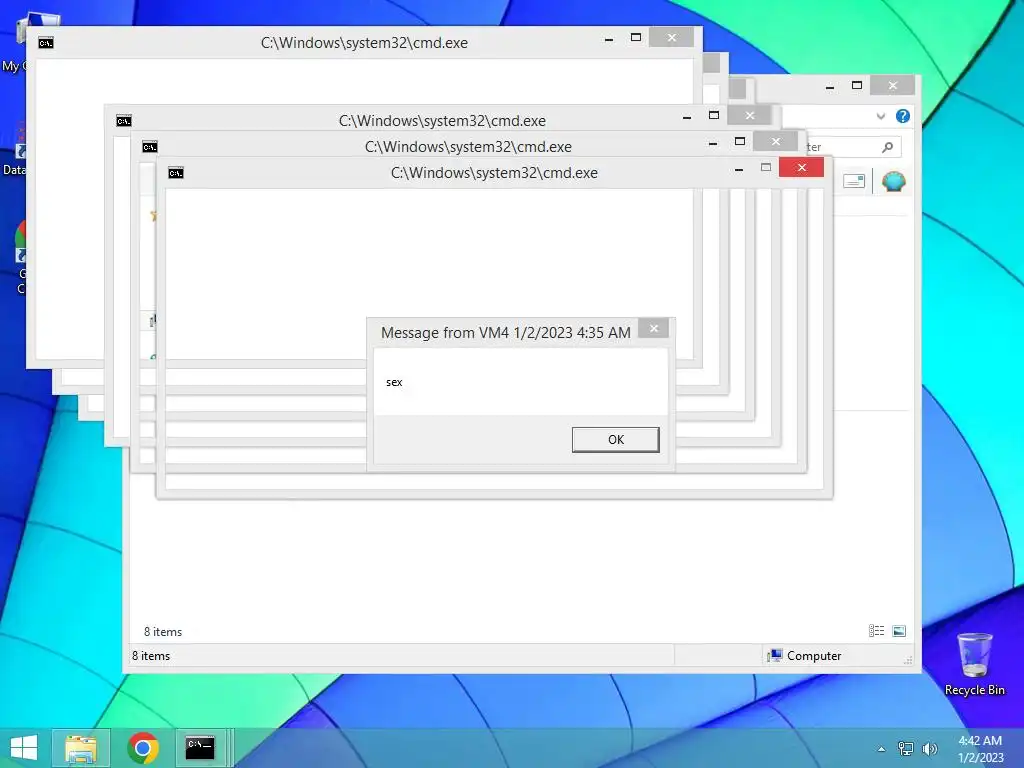1024x768 pixels.
Task: Open system menu icon of rearmost cmd window
Action: click(x=45, y=43)
